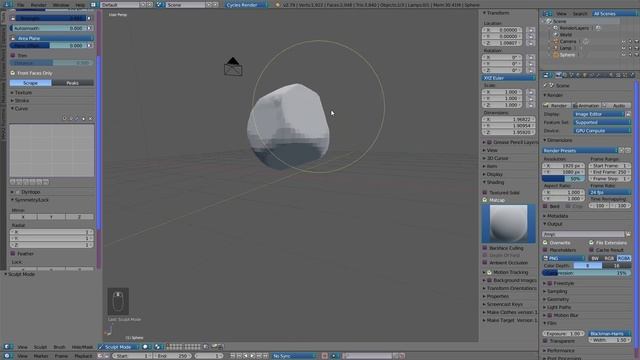The image size is (640, 360).
Task: Open the Render menu in top bar
Action: pyautogui.click(x=39, y=5)
